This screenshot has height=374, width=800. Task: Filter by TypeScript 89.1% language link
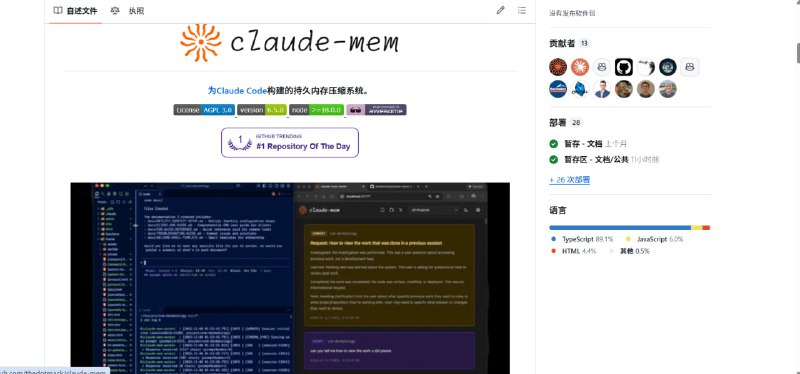(582, 239)
